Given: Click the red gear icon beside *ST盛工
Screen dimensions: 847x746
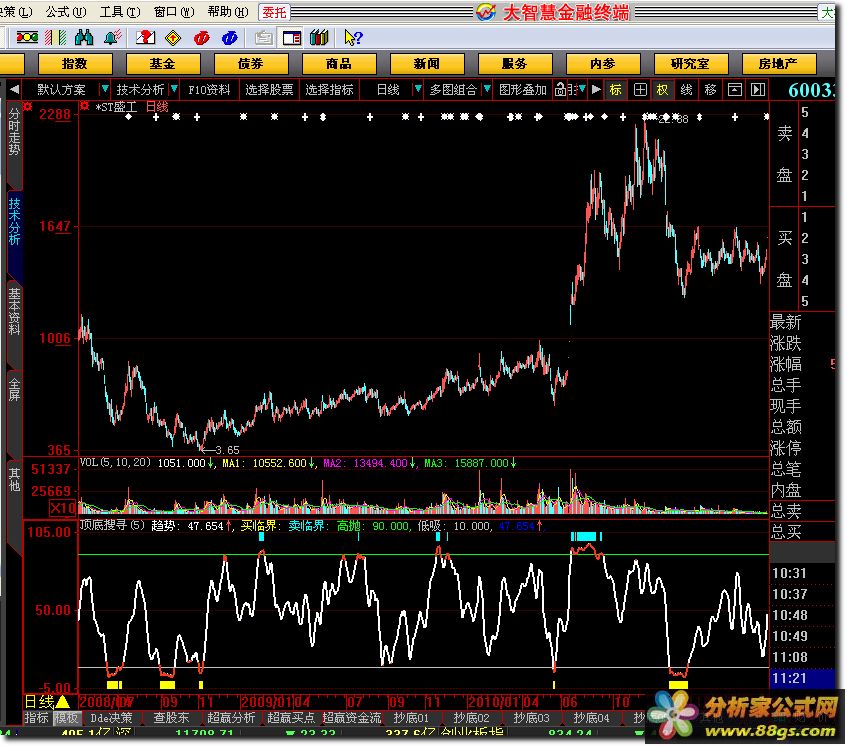Looking at the screenshot, I should click(x=84, y=106).
